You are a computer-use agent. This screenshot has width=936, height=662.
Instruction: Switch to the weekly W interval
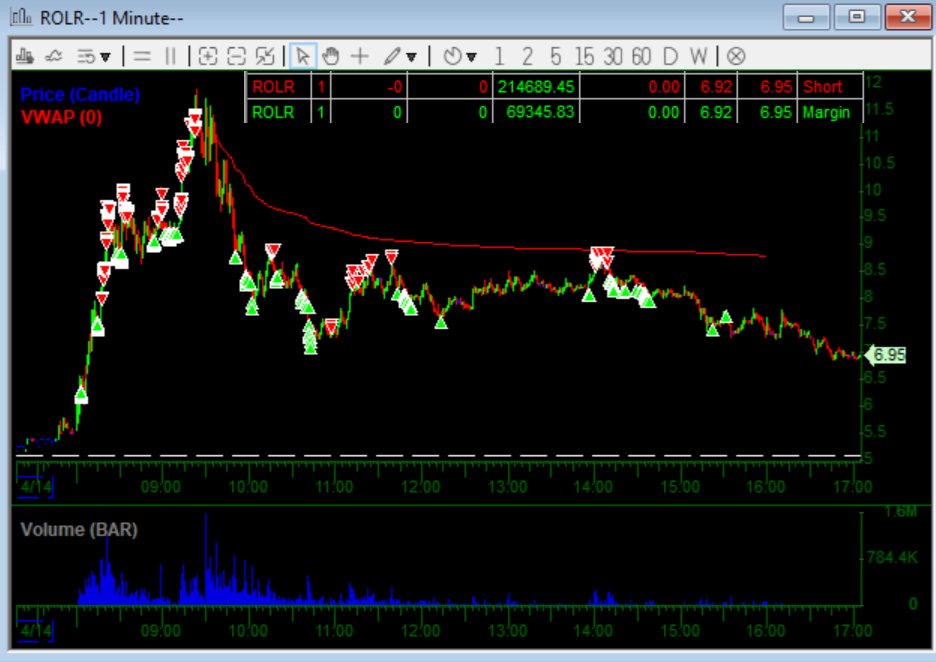pyautogui.click(x=698, y=57)
